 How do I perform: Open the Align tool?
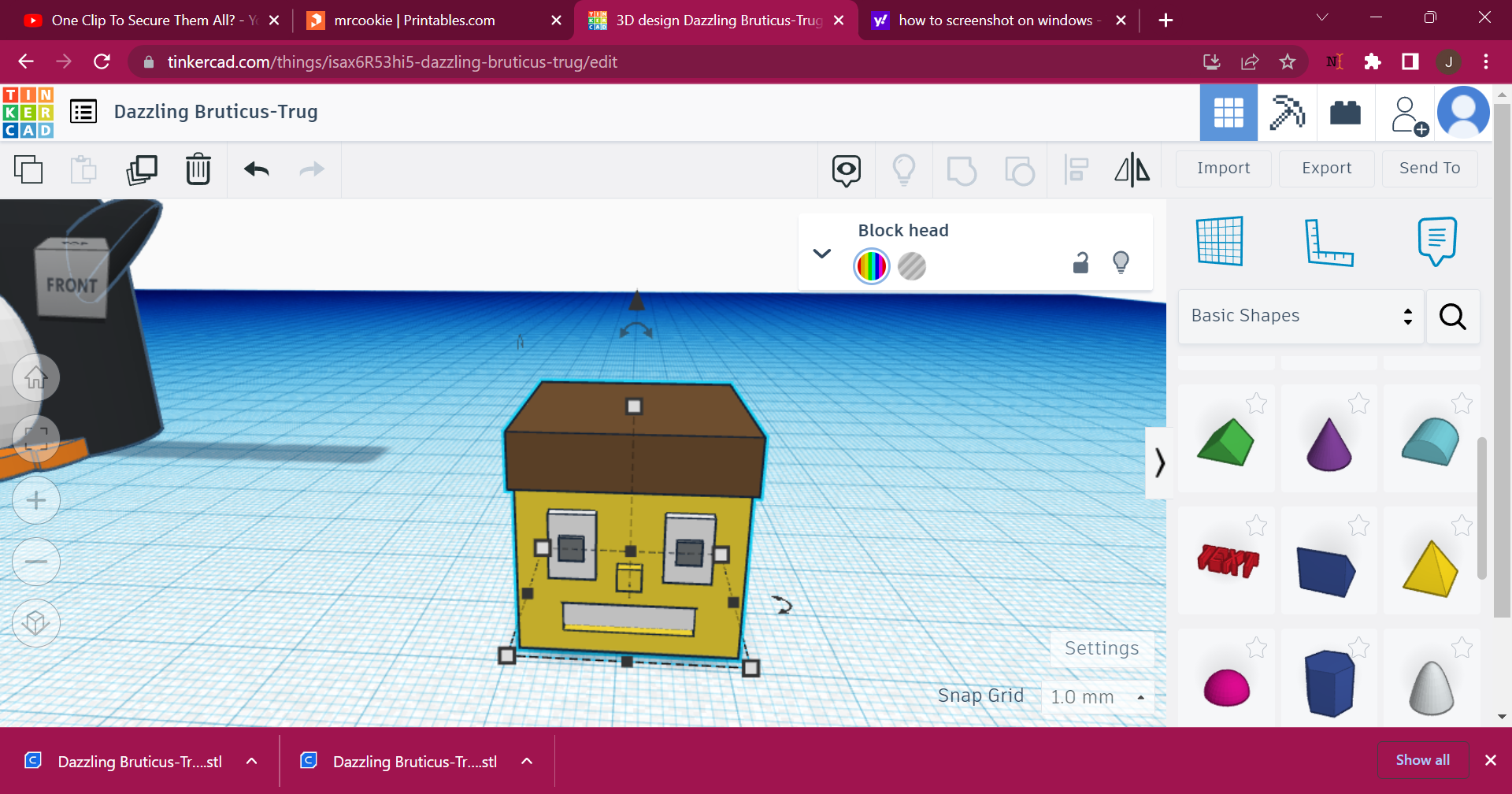click(x=1076, y=170)
